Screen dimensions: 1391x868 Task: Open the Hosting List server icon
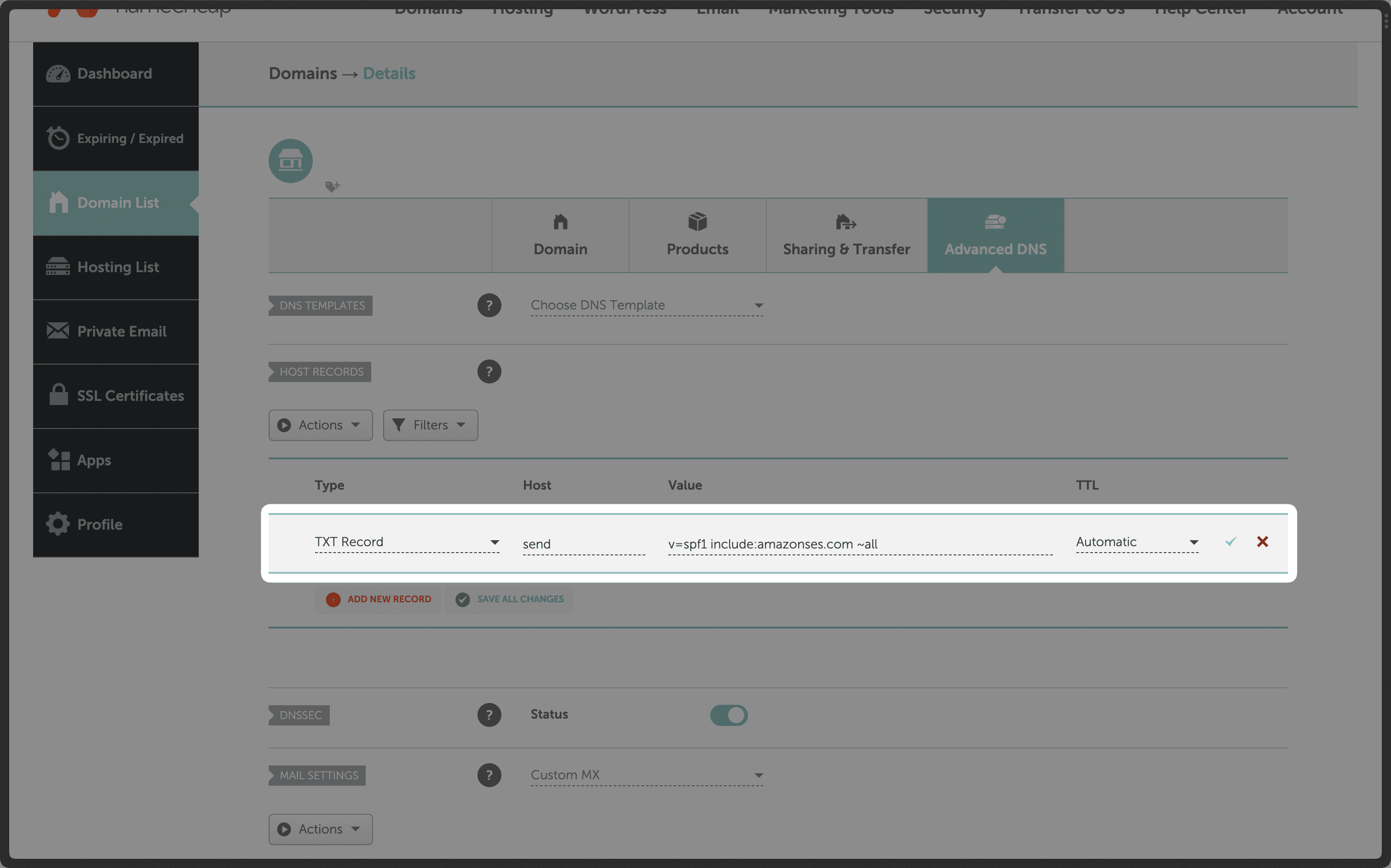pos(58,266)
